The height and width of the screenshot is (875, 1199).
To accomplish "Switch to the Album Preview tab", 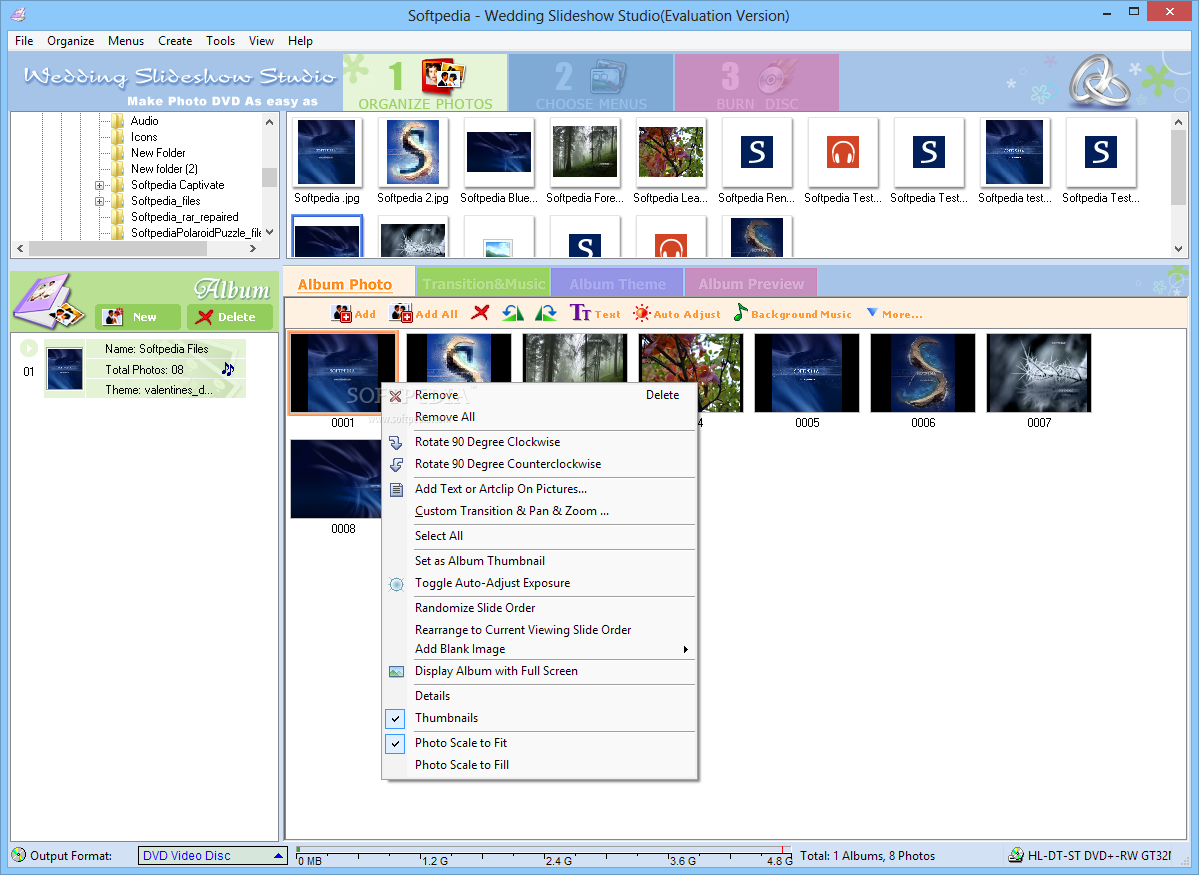I will coord(751,284).
